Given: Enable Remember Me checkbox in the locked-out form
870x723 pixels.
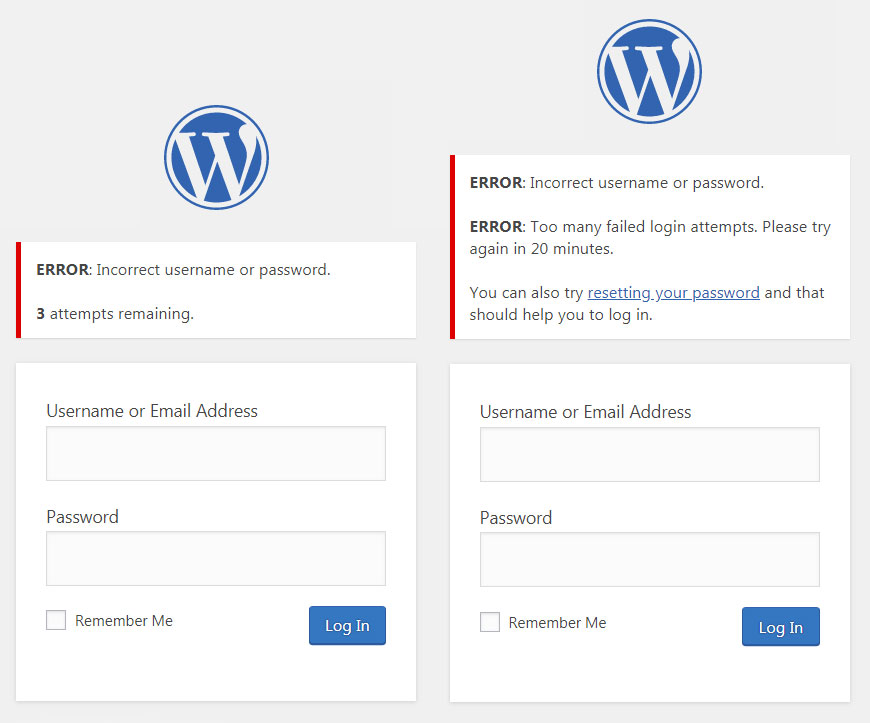Looking at the screenshot, I should coord(490,623).
